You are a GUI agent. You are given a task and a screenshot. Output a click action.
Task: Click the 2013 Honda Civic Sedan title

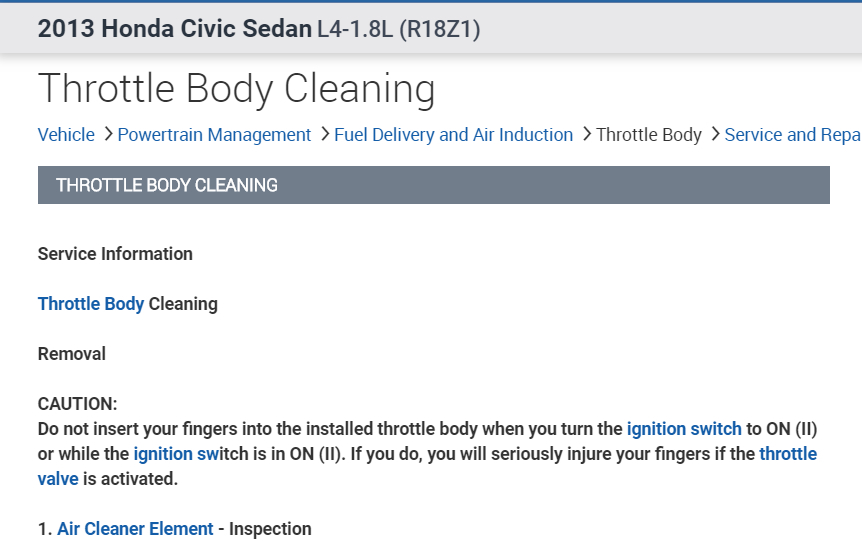(x=174, y=29)
